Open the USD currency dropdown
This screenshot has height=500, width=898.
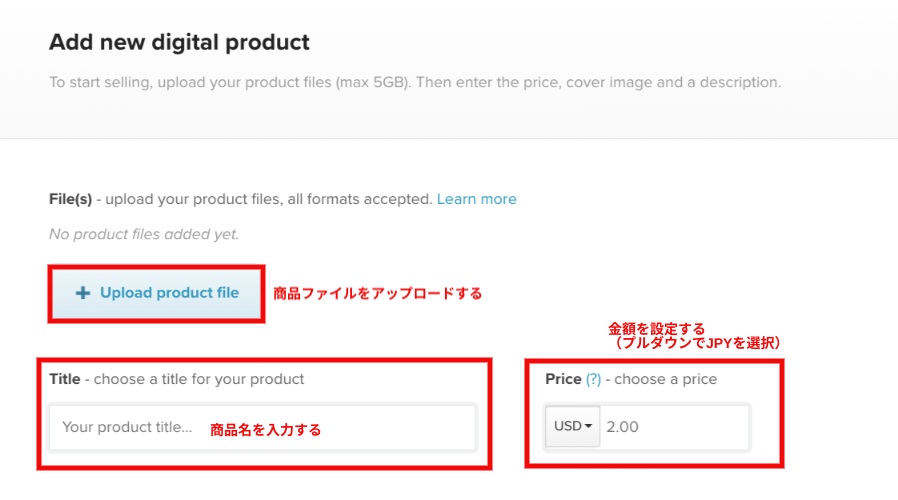573,427
